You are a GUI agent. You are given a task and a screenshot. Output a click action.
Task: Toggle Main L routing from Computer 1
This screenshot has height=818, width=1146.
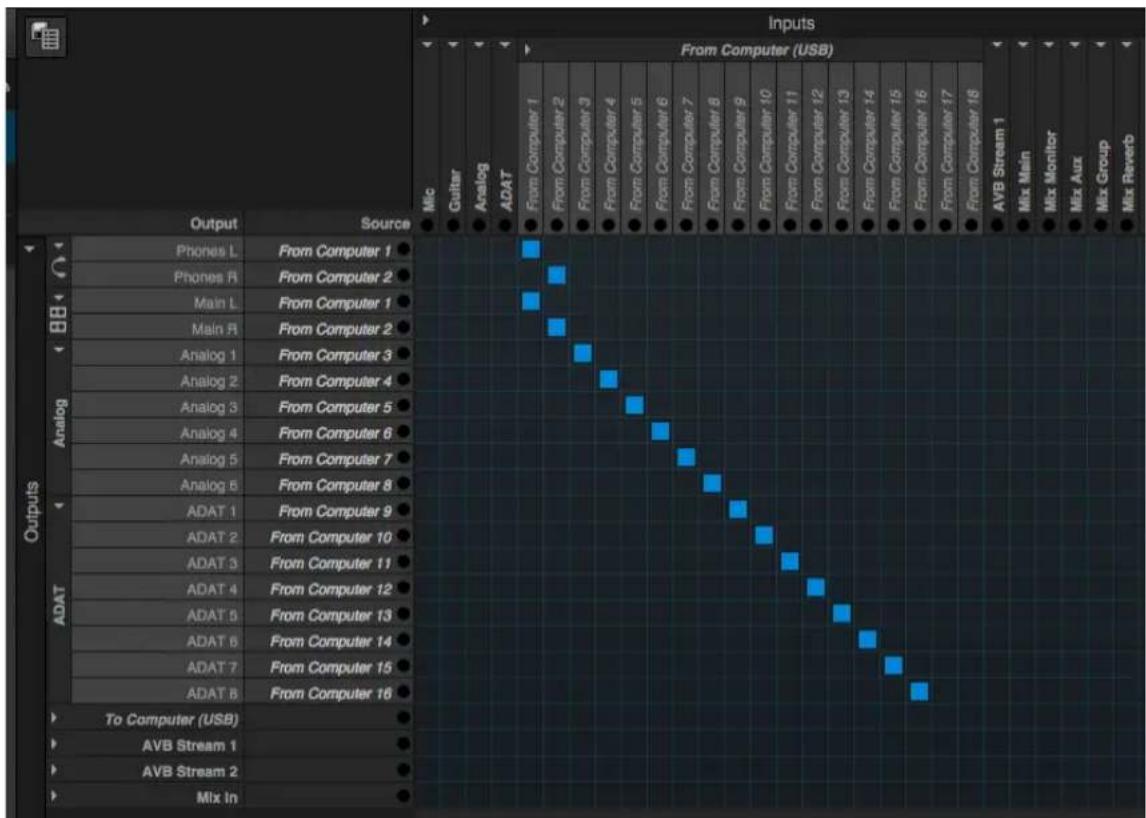point(531,301)
